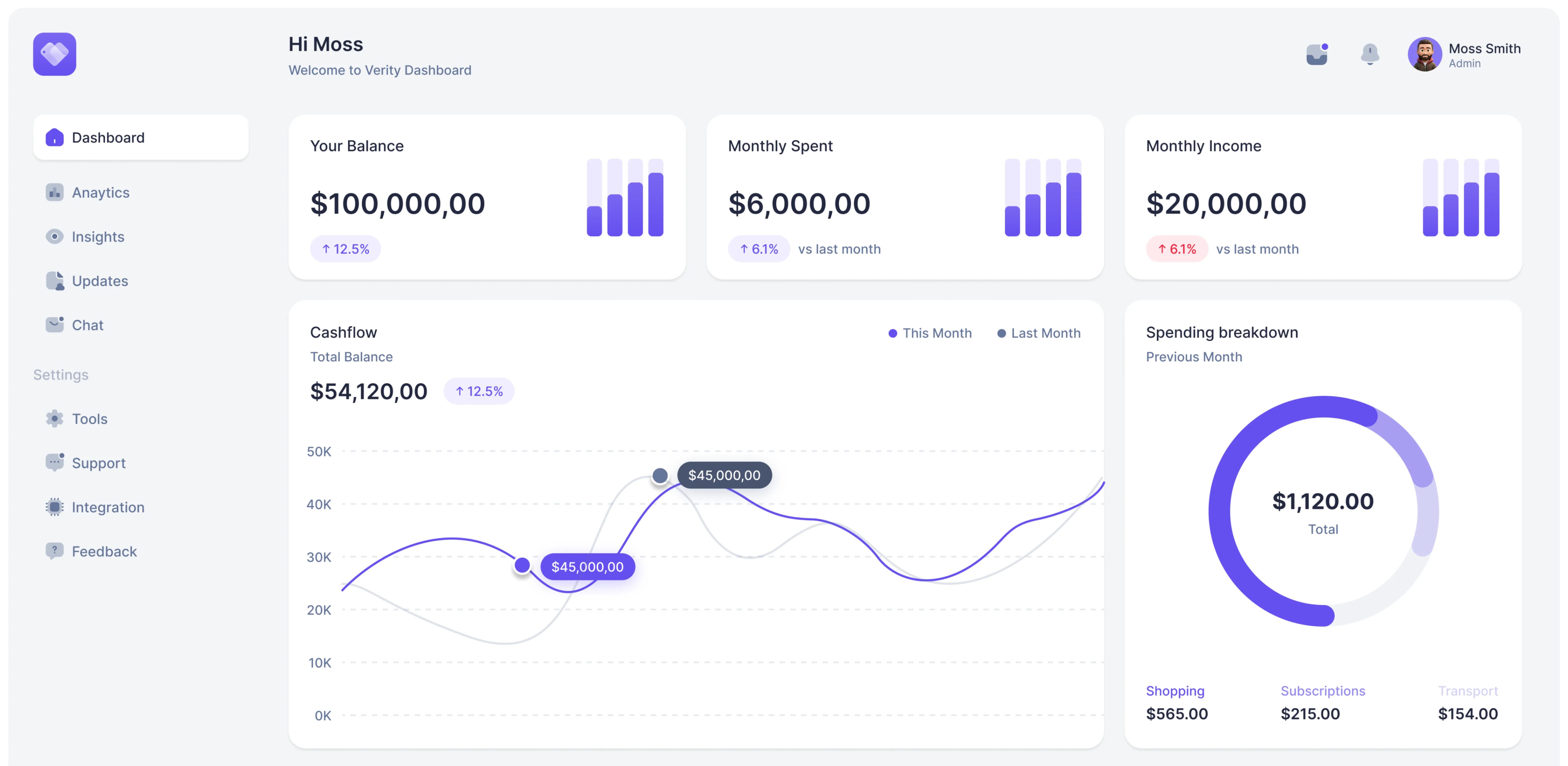
Task: Open the Moss Smith profile menu
Action: pos(1464,54)
